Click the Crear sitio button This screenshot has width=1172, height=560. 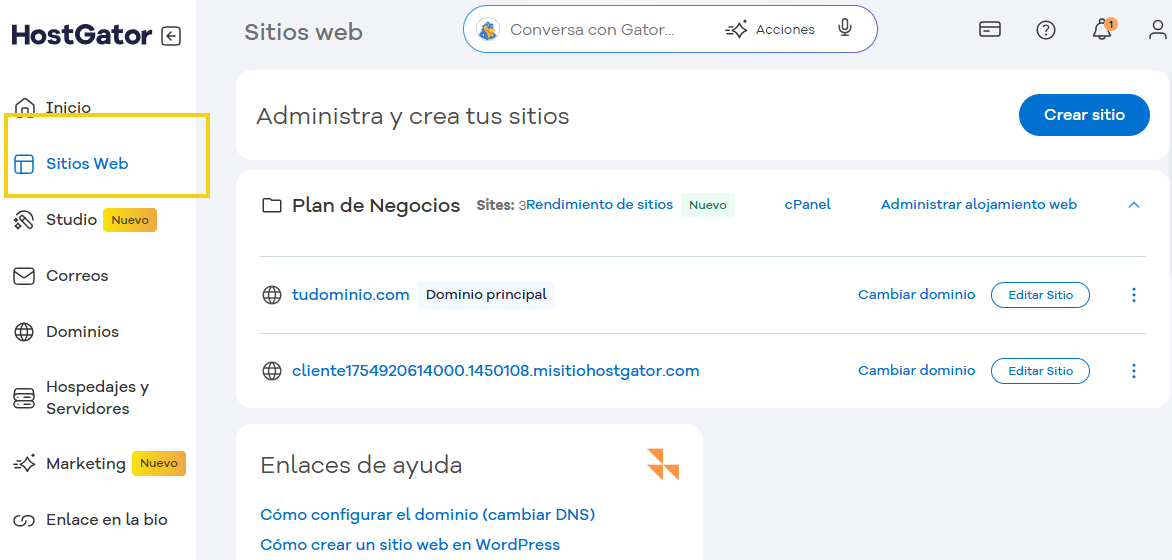pyautogui.click(x=1084, y=115)
